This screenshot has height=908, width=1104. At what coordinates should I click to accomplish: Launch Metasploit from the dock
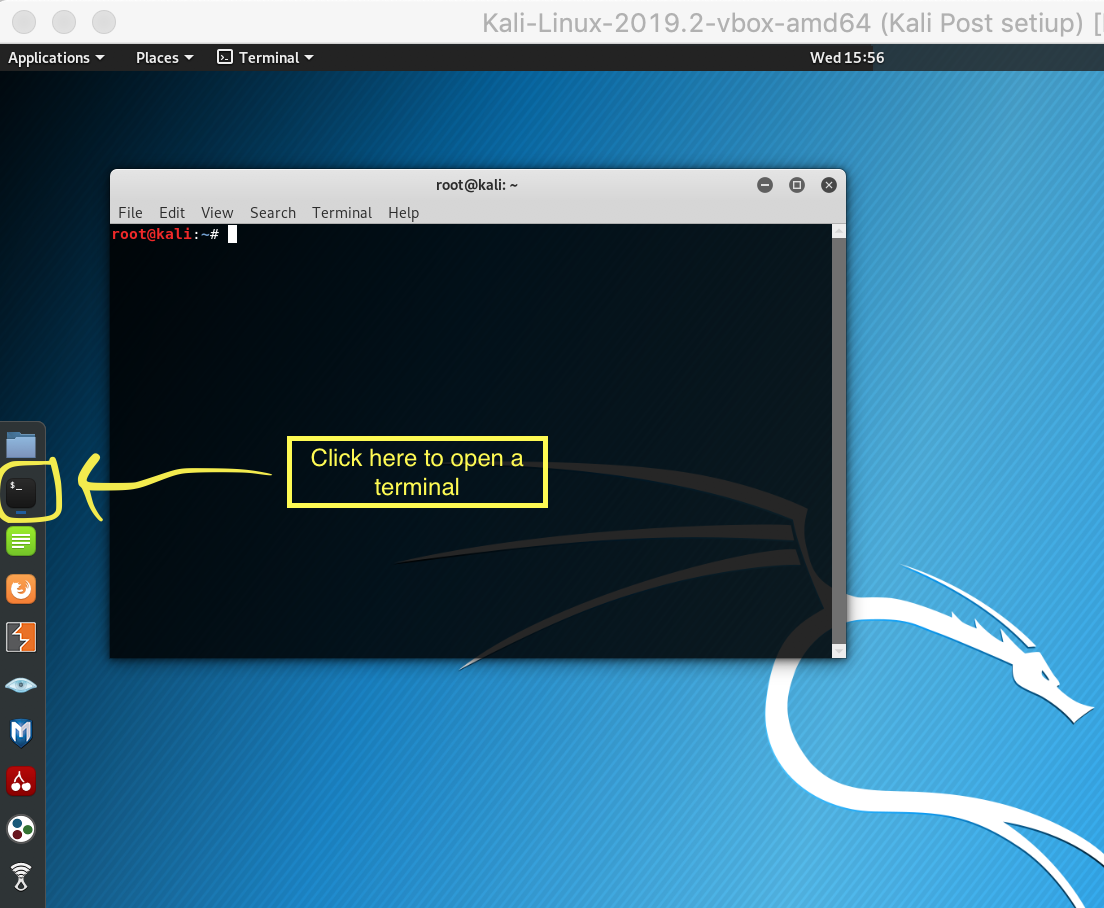(x=21, y=733)
